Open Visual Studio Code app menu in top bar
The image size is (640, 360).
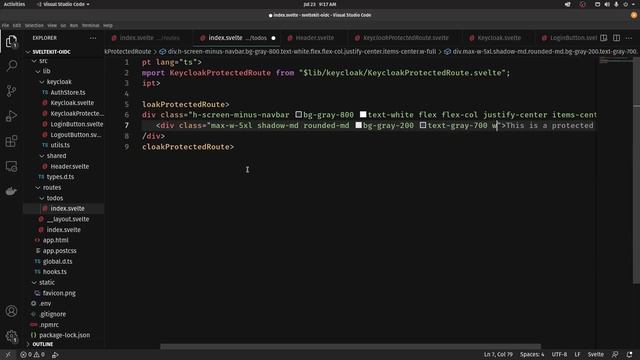click(x=63, y=4)
